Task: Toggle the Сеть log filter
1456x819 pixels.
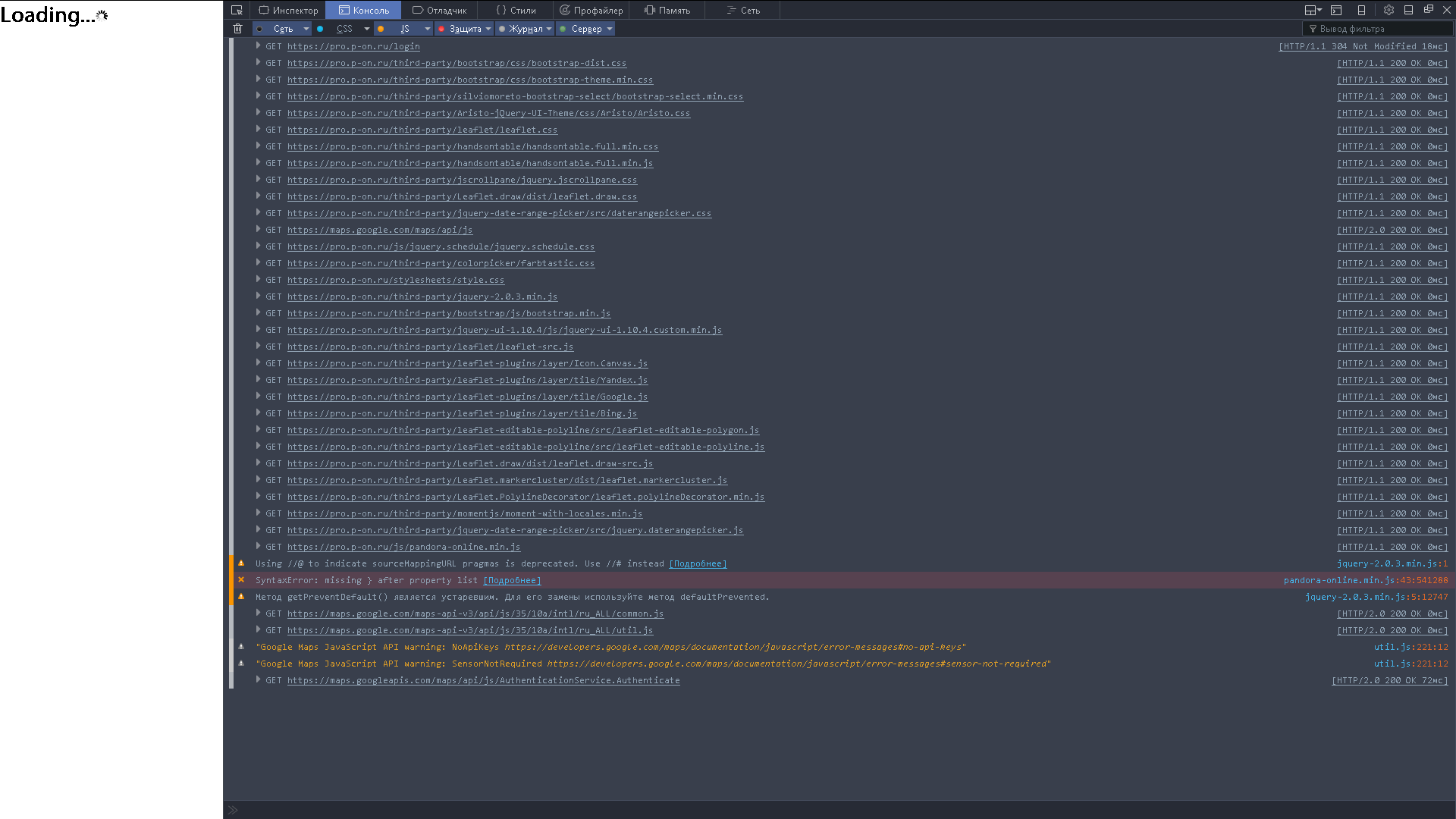Action: (283, 29)
